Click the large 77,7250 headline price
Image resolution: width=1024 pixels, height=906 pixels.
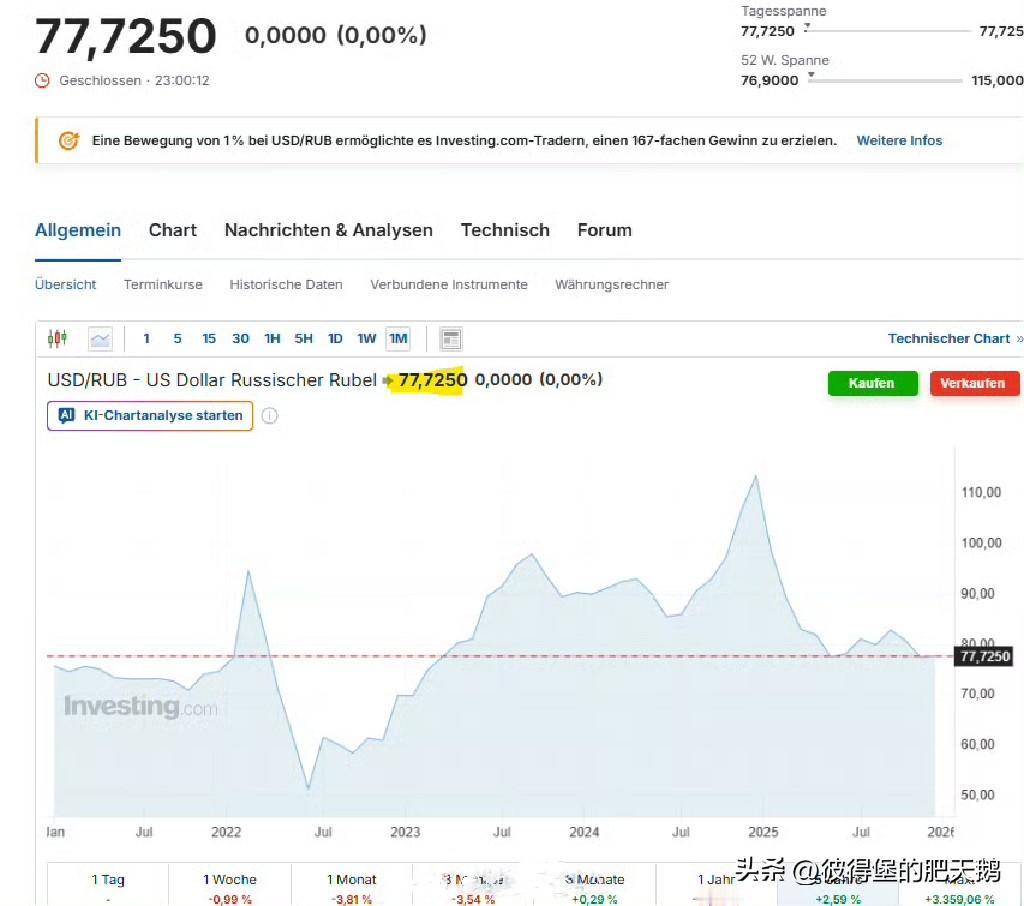click(x=125, y=36)
